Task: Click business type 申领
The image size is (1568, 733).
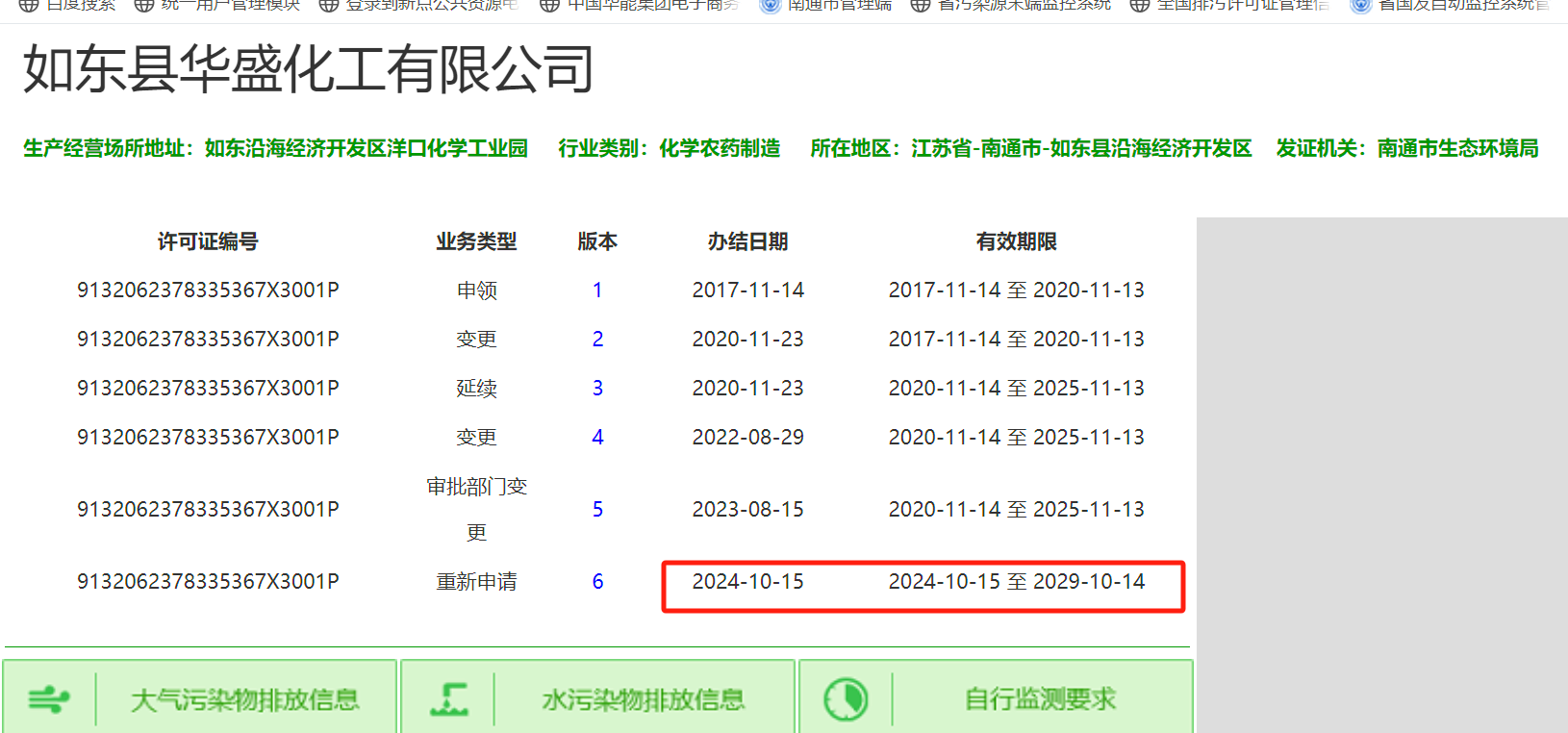Action: click(x=476, y=291)
